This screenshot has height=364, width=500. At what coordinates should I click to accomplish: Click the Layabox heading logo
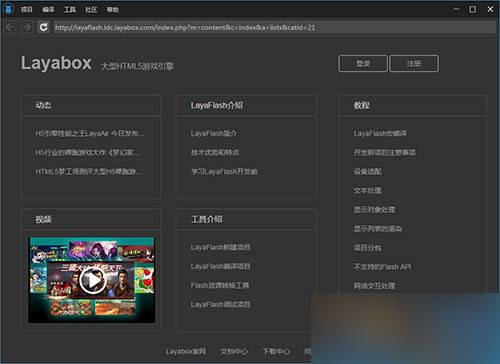[56, 63]
